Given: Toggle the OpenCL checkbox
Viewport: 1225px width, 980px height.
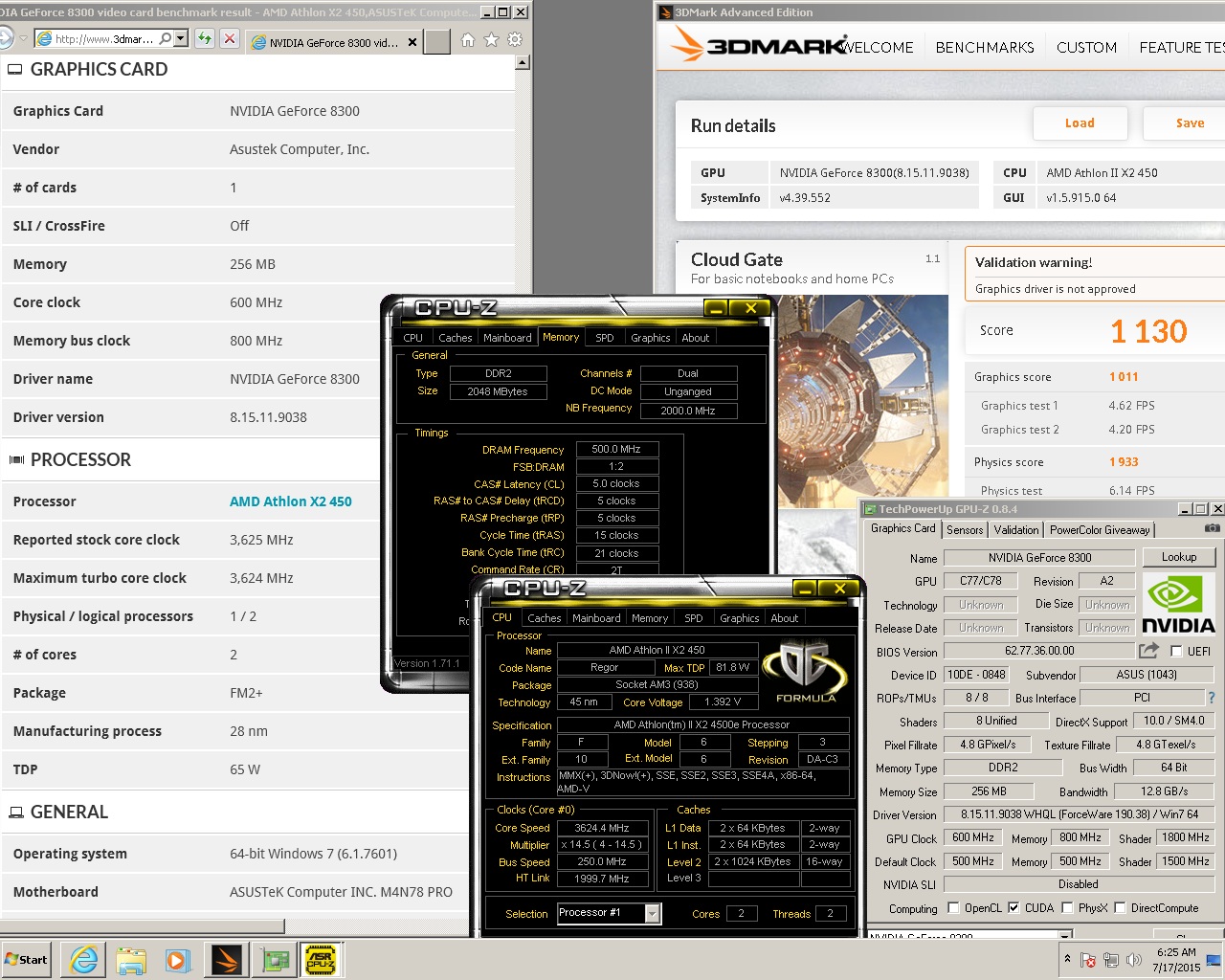Looking at the screenshot, I should 953,908.
